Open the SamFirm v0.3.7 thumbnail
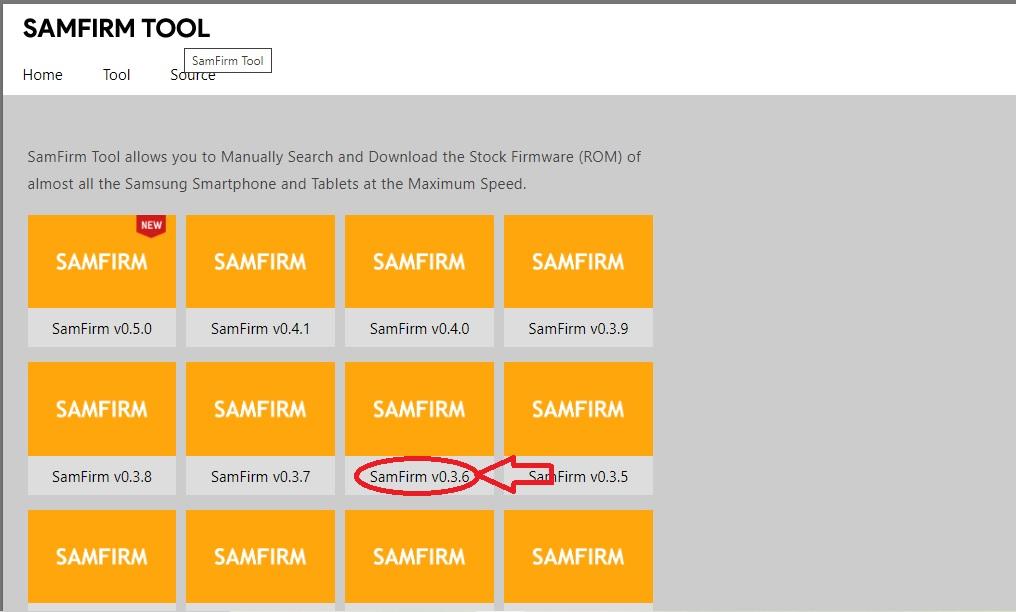The height and width of the screenshot is (612, 1016). (x=260, y=409)
